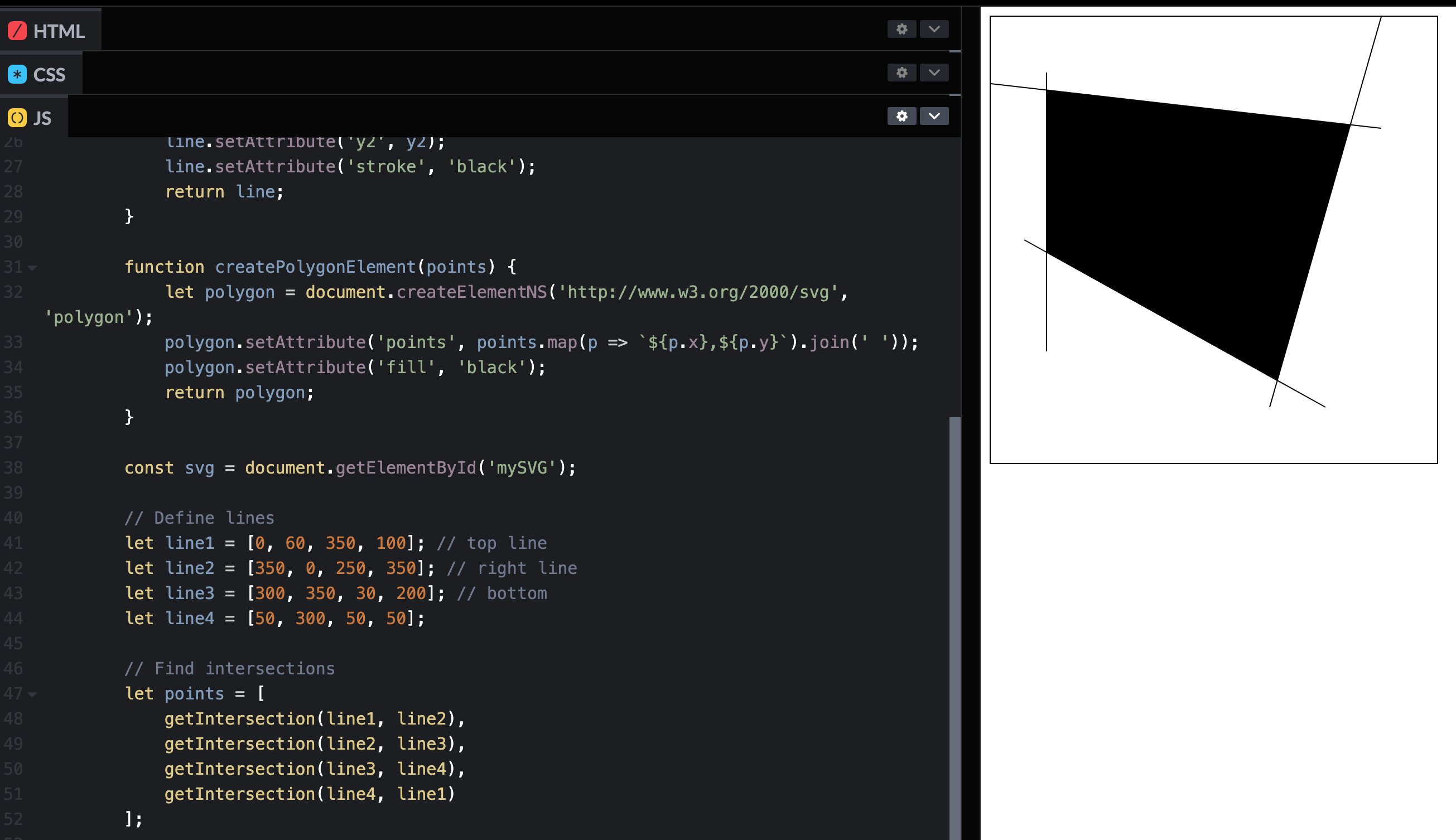
Task: Click the 'http://www.w3.org/2000/svg' string
Action: tap(697, 292)
